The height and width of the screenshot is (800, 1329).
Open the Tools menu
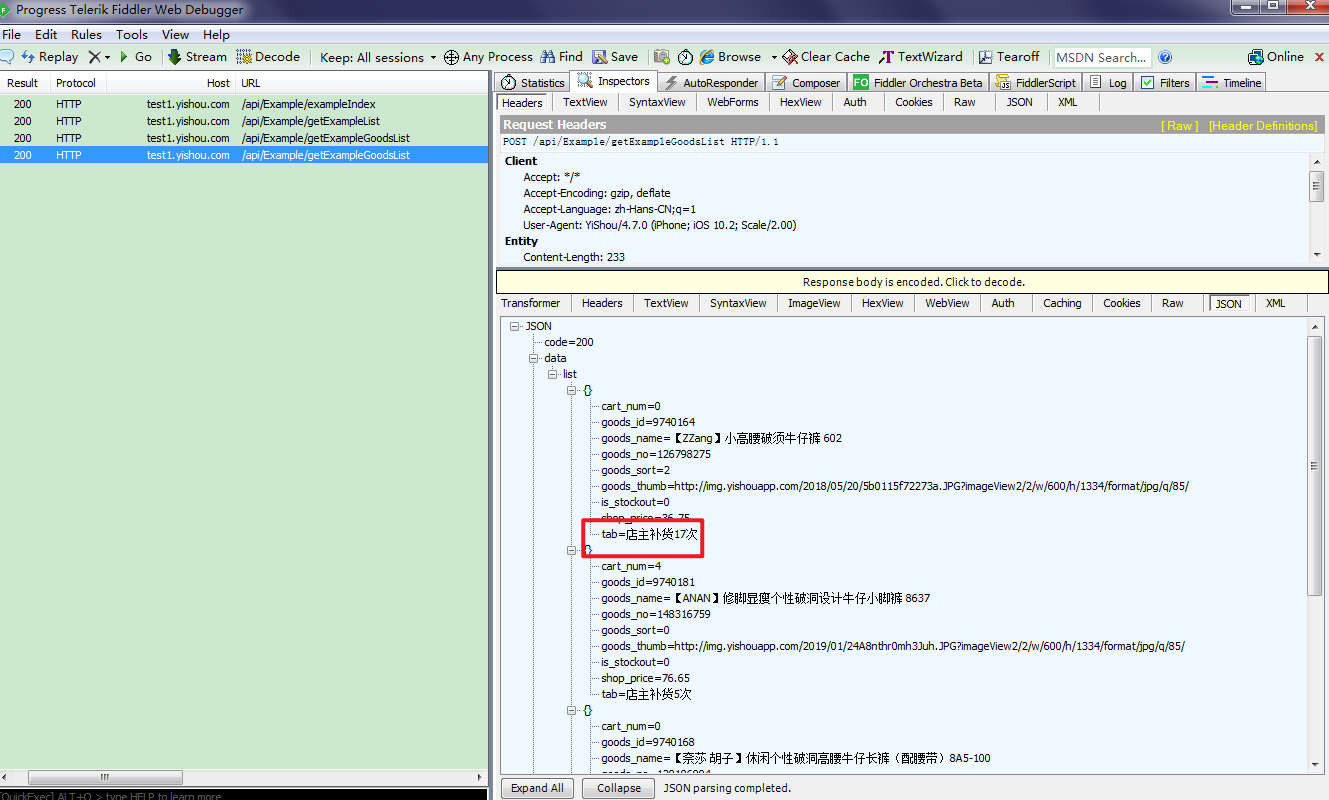click(132, 35)
